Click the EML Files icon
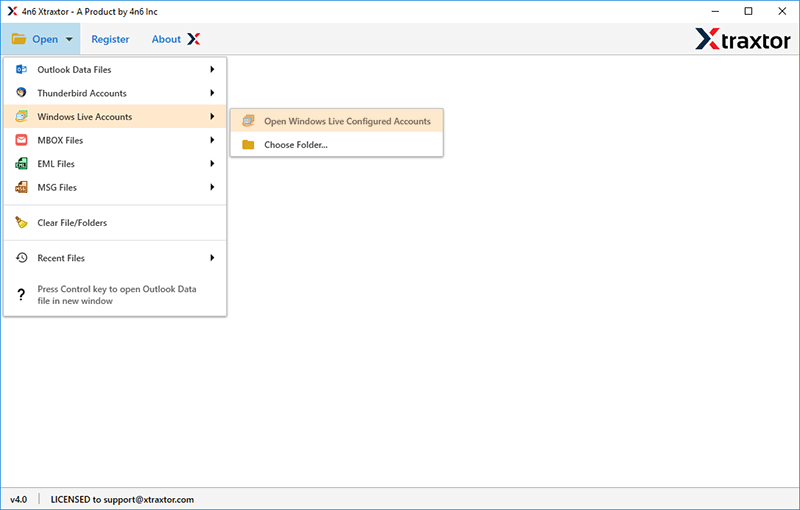Screen dimensions: 800x510 click(x=21, y=164)
